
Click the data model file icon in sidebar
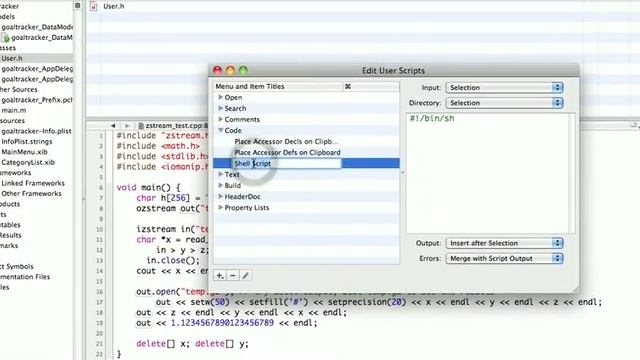6,38
